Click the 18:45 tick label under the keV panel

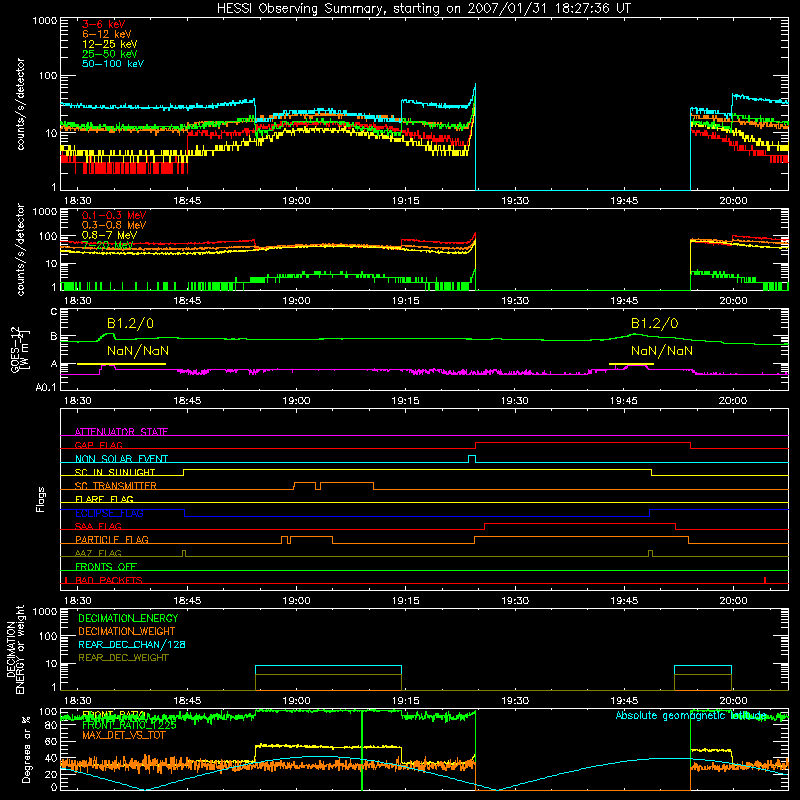[x=187, y=201]
